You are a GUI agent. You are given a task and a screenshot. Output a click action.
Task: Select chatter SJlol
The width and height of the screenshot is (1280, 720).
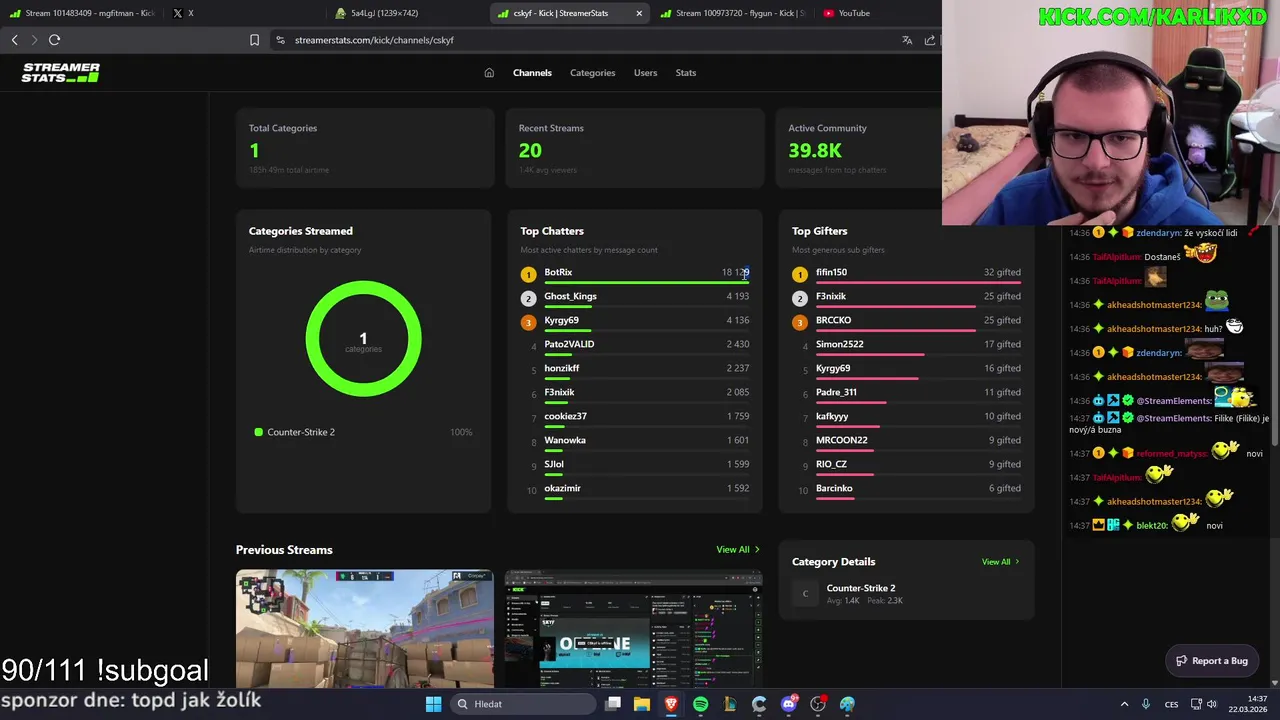click(x=554, y=464)
